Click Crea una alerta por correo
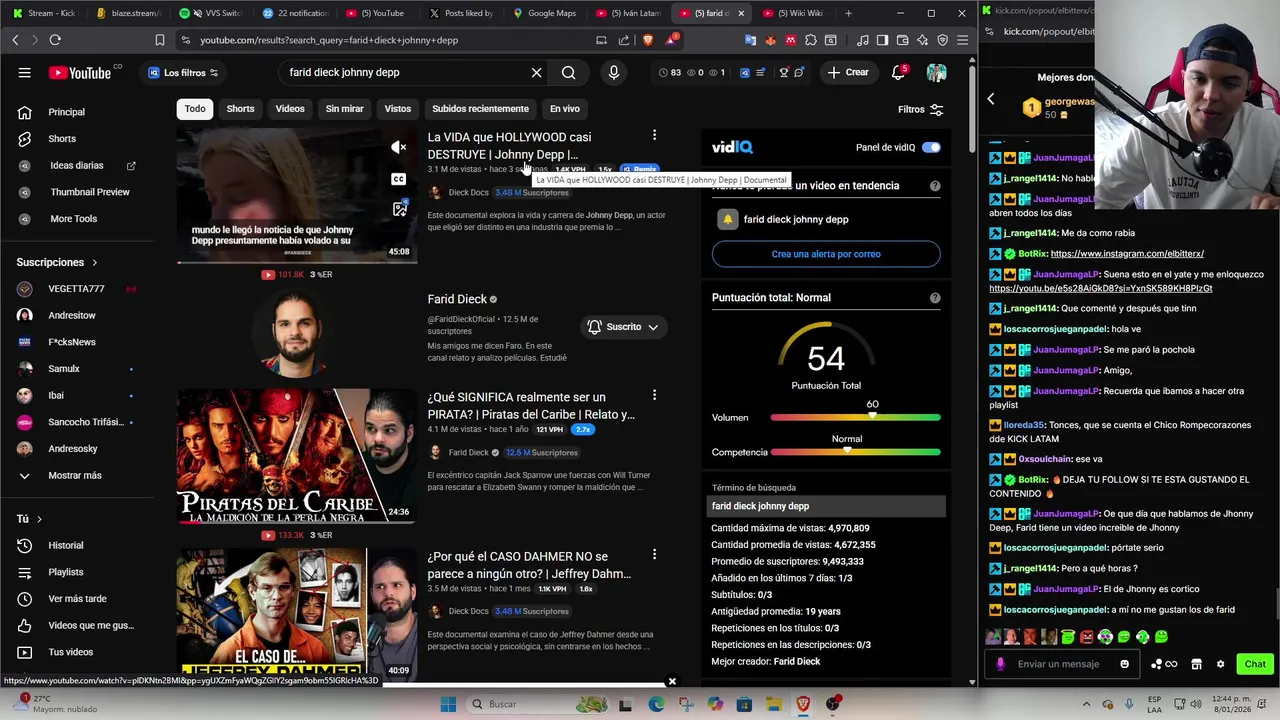Screen dimensions: 1280x720 point(826,254)
